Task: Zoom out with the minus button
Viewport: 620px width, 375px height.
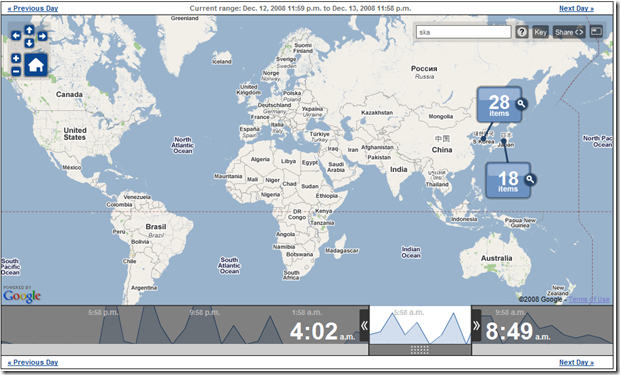Action: [x=16, y=71]
